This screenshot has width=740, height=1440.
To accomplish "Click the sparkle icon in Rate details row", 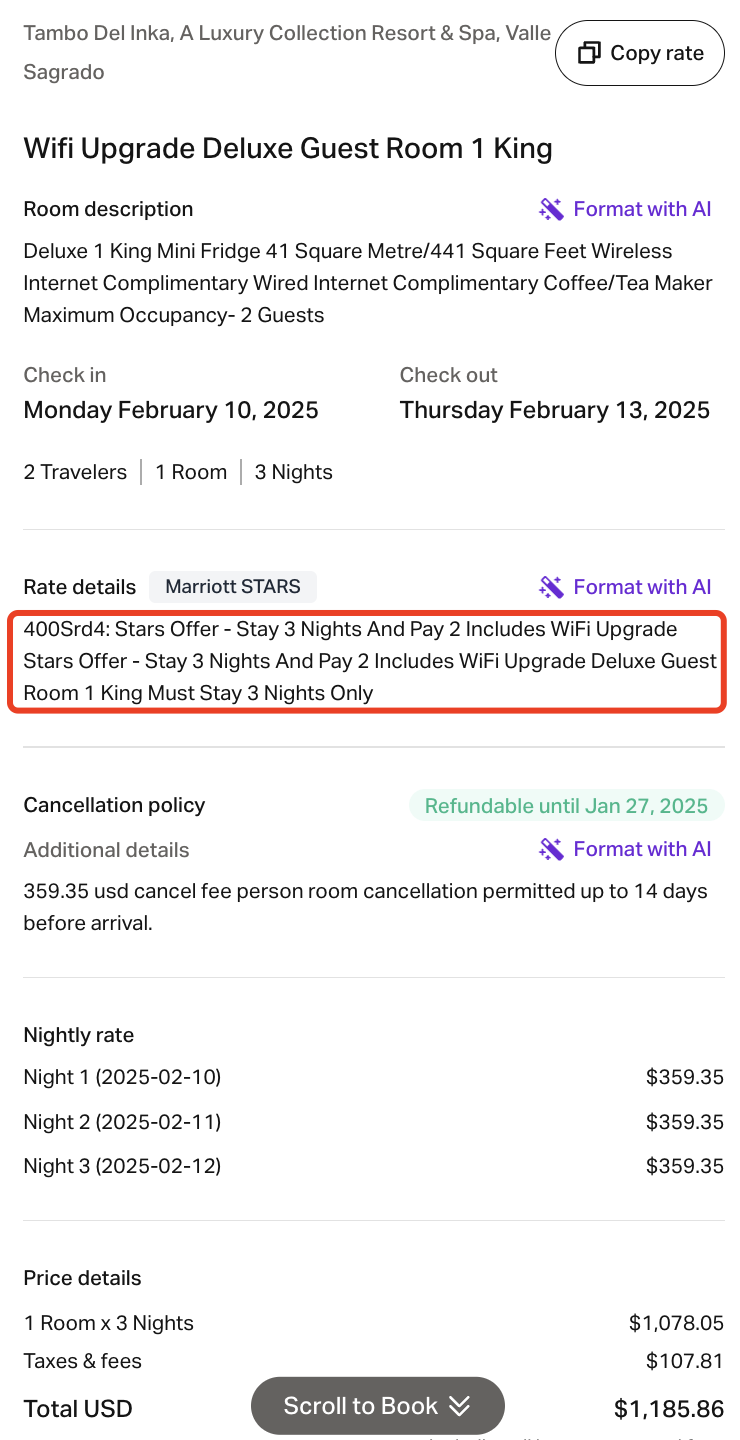I will [551, 587].
